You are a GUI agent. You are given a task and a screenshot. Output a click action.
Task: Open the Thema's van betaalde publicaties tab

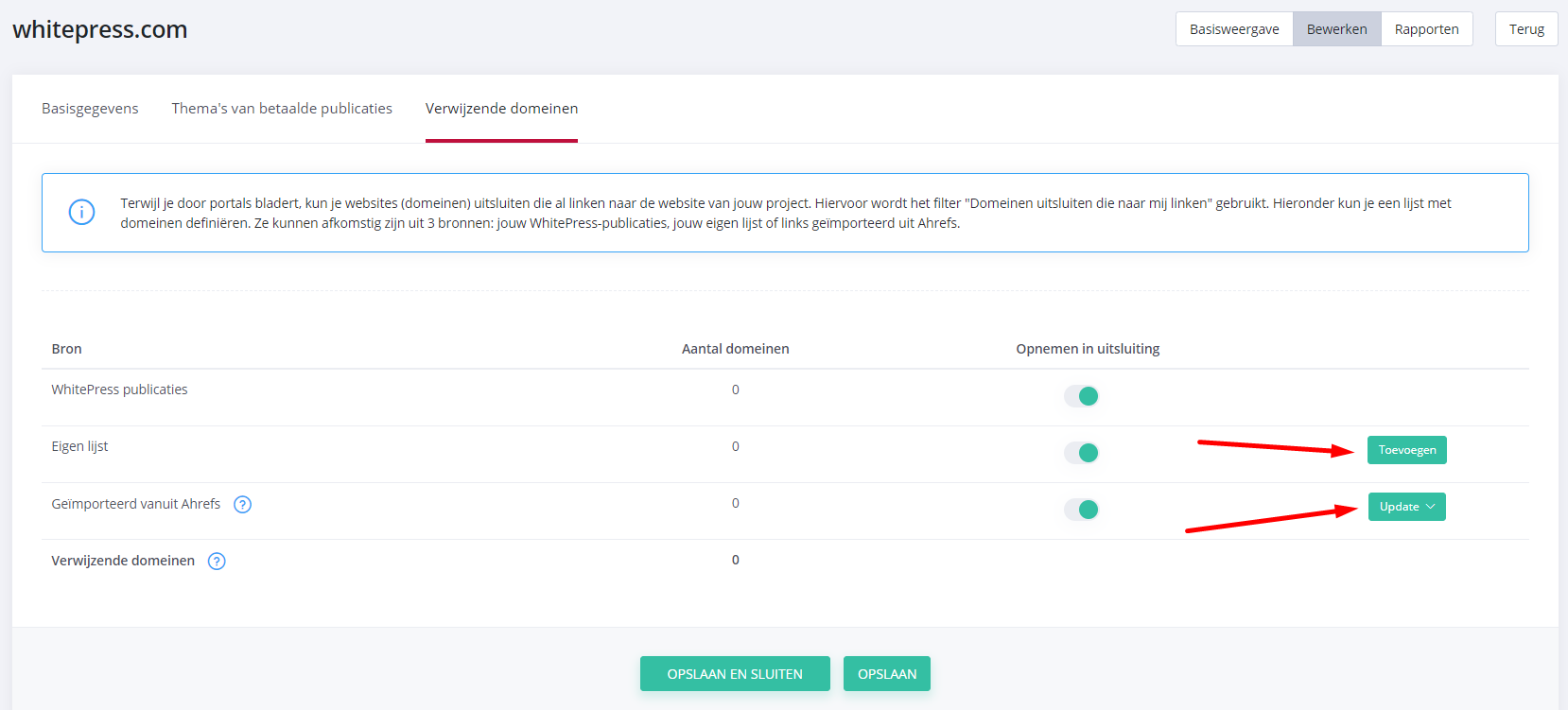(x=282, y=109)
